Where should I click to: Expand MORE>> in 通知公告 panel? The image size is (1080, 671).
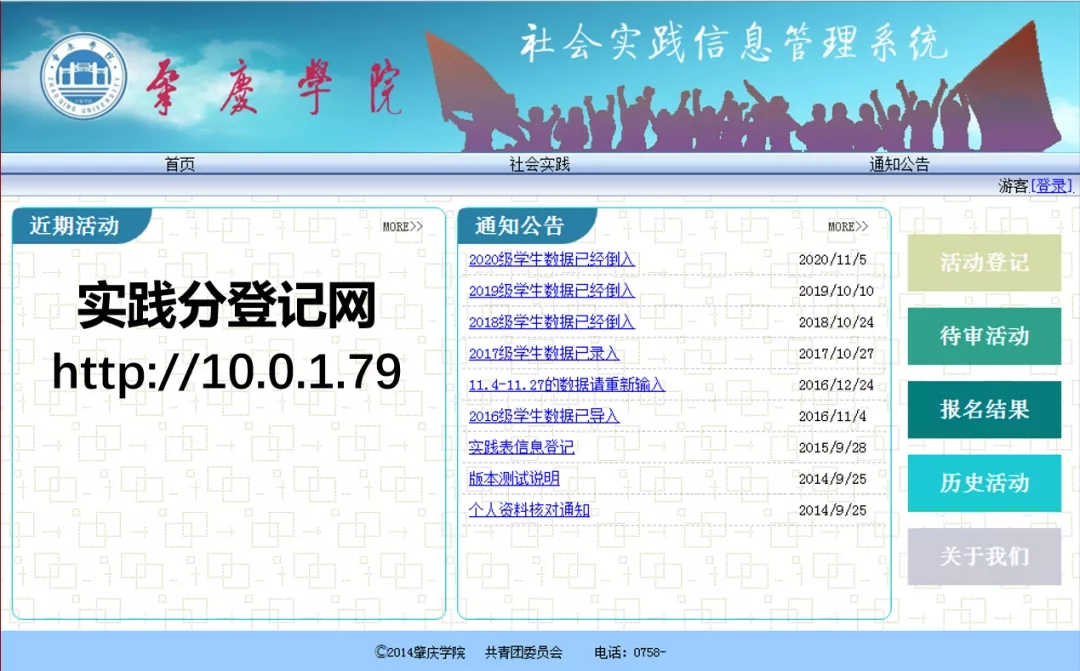point(847,227)
